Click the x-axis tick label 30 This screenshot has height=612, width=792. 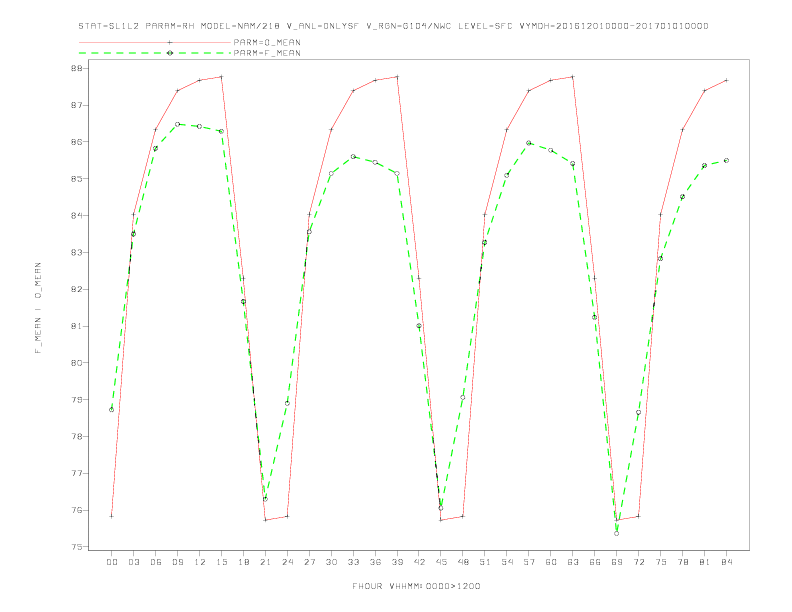pos(331,562)
